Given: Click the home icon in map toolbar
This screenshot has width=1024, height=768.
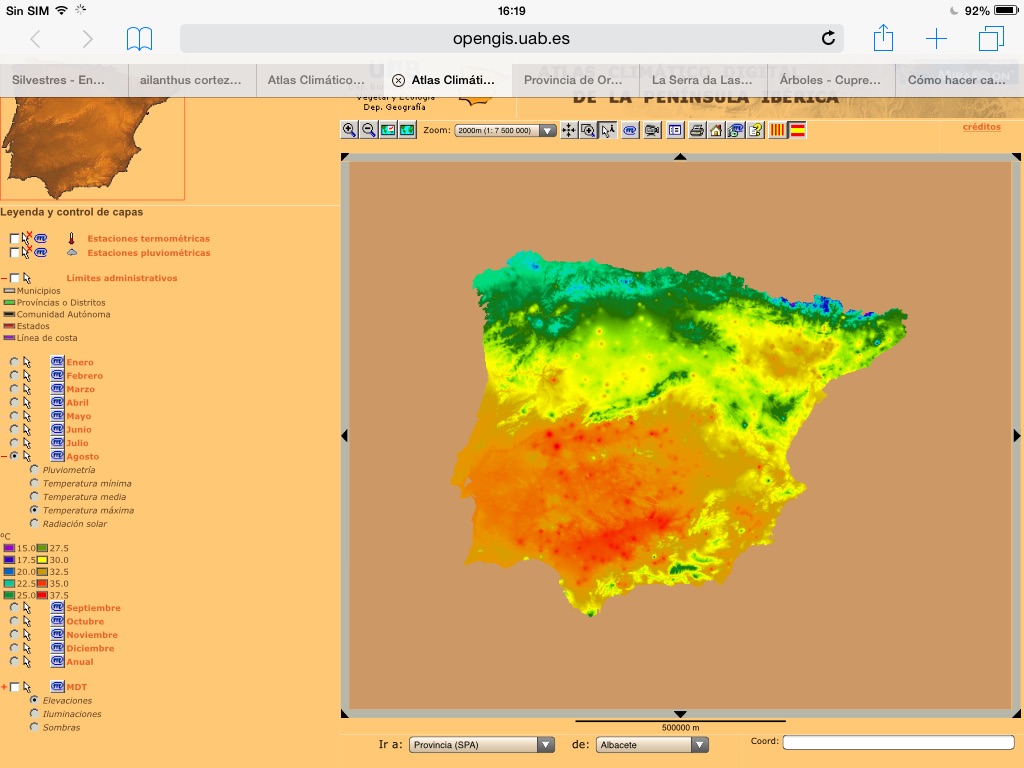Looking at the screenshot, I should coord(716,130).
